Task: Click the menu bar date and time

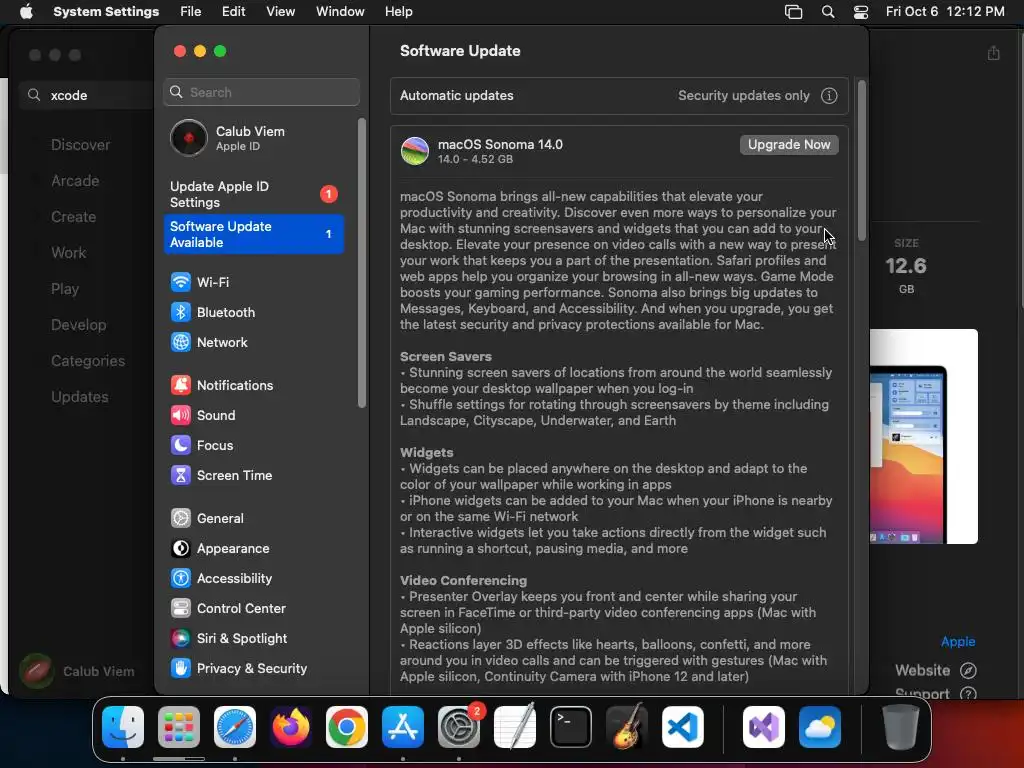Action: [945, 12]
